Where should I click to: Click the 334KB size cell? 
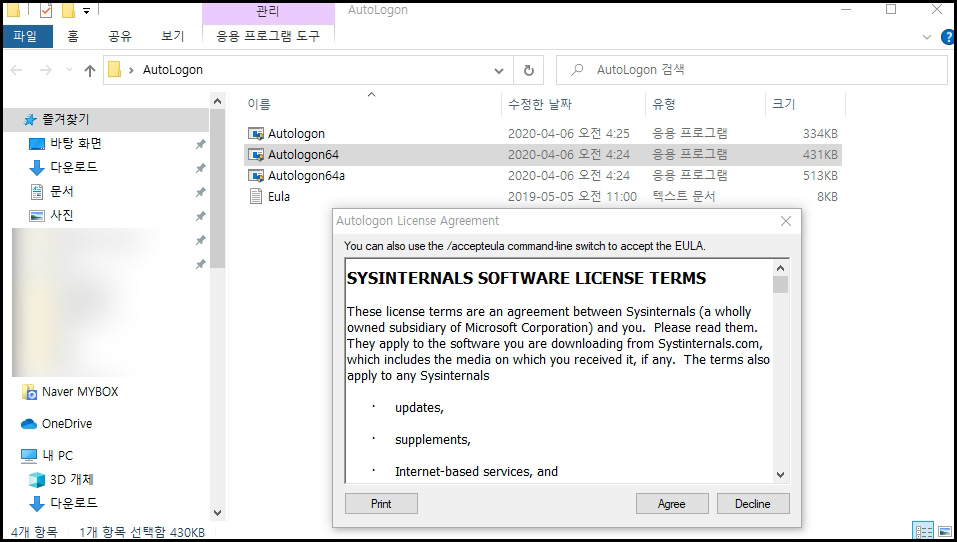pos(820,134)
